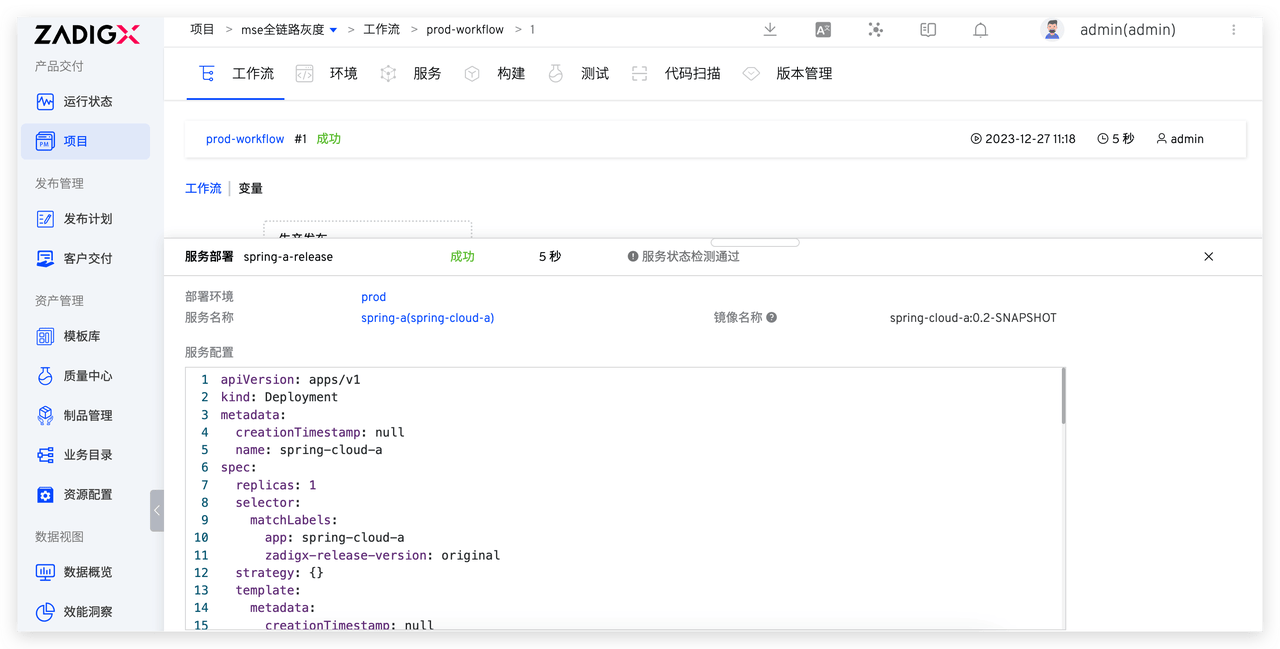Open the notifications bell
Image resolution: width=1280 pixels, height=649 pixels.
click(980, 30)
